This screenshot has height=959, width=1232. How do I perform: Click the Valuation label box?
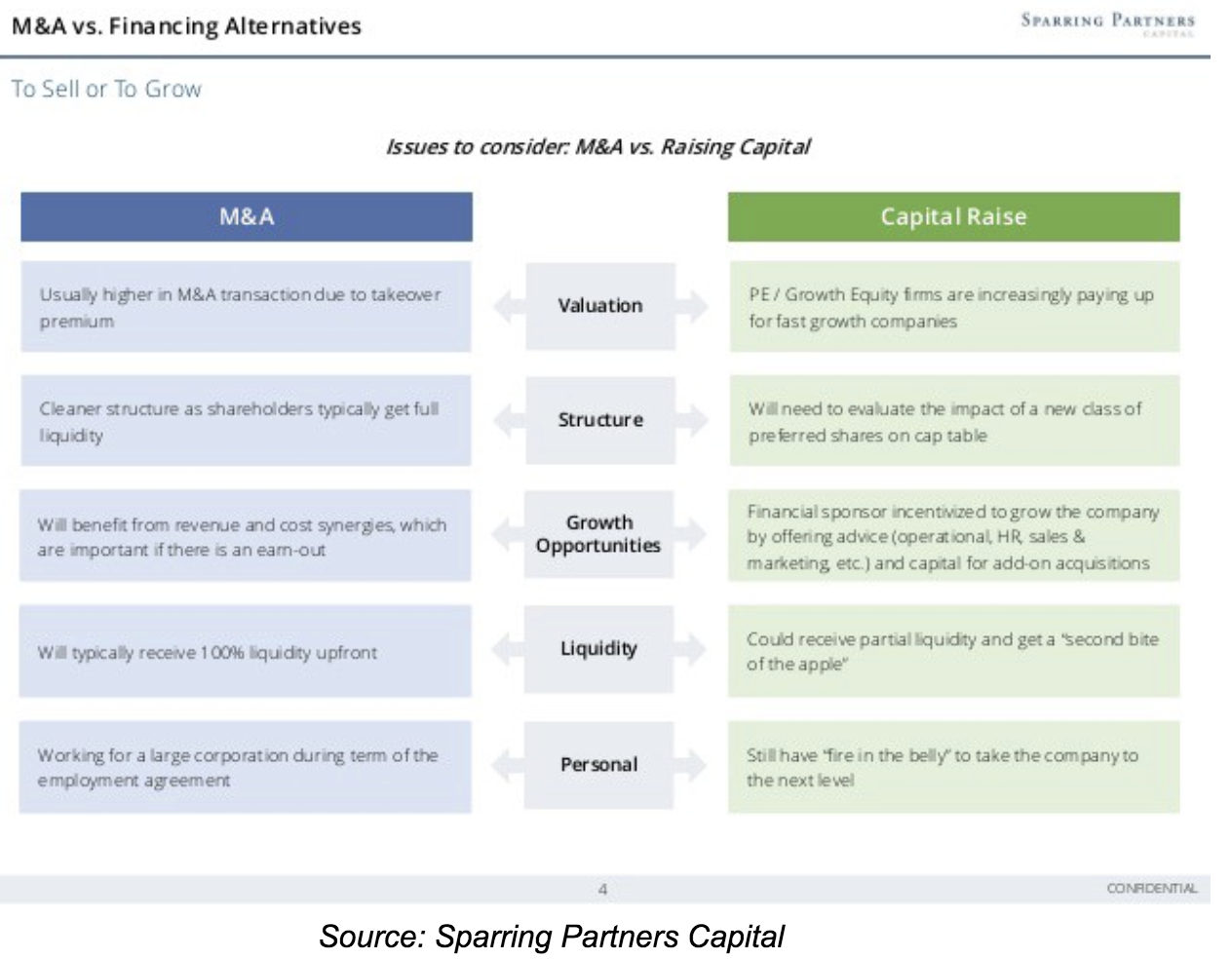[x=599, y=306]
